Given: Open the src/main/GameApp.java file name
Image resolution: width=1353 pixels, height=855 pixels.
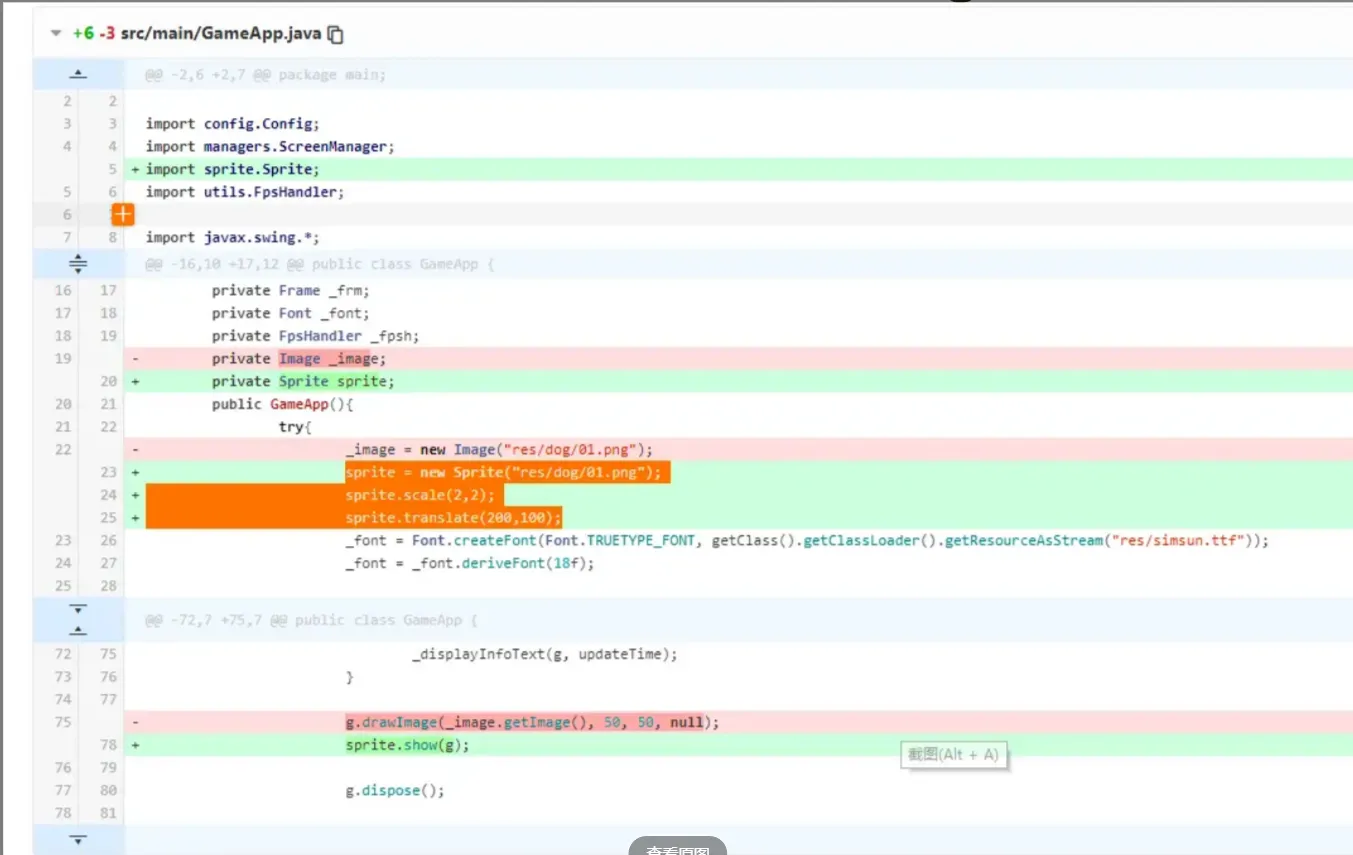Looking at the screenshot, I should pos(221,33).
